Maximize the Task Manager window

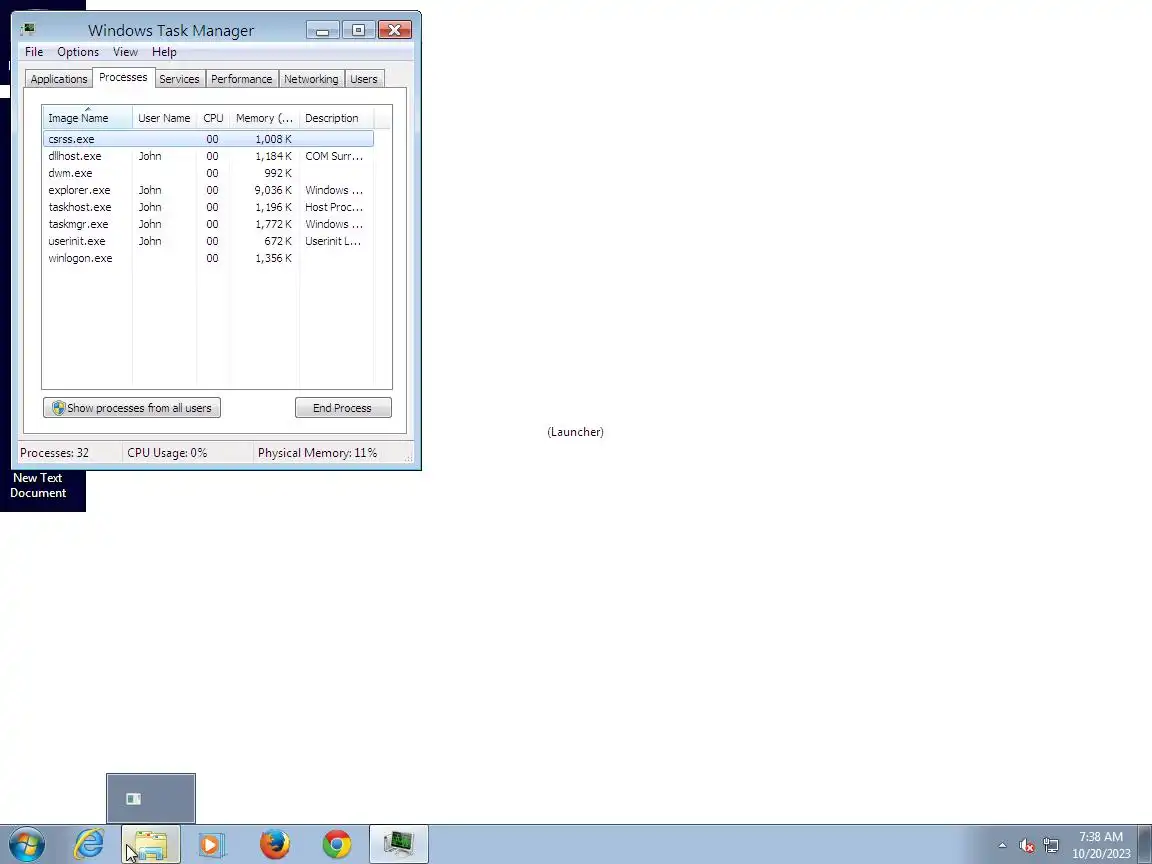[x=359, y=30]
